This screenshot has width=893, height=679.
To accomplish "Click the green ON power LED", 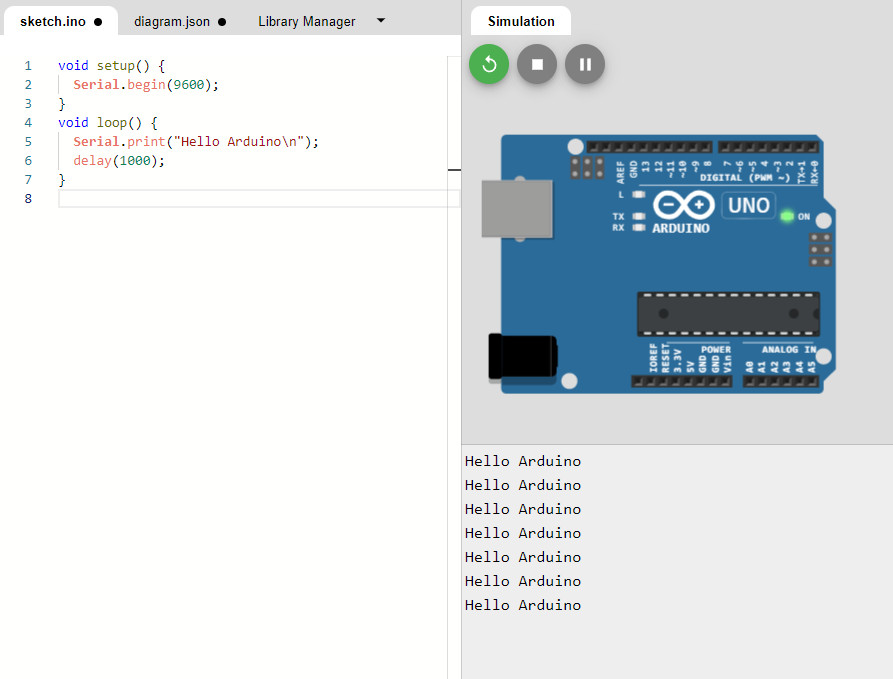I will coord(787,216).
